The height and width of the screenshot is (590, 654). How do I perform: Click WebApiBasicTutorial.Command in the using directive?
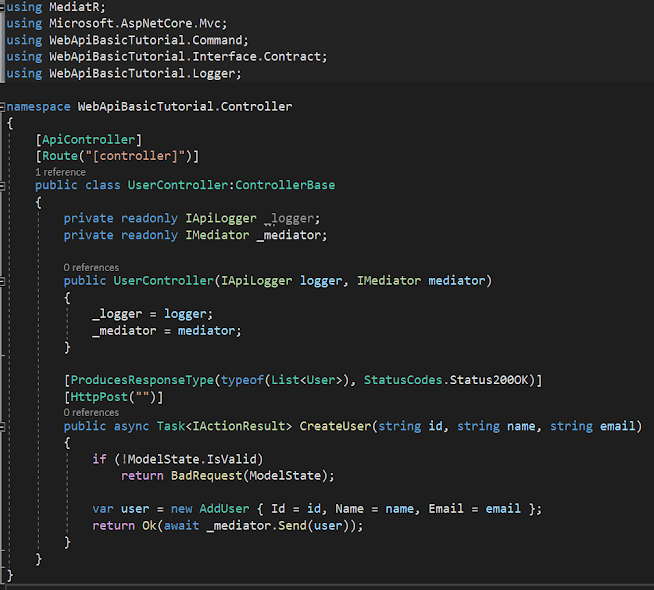click(x=146, y=40)
